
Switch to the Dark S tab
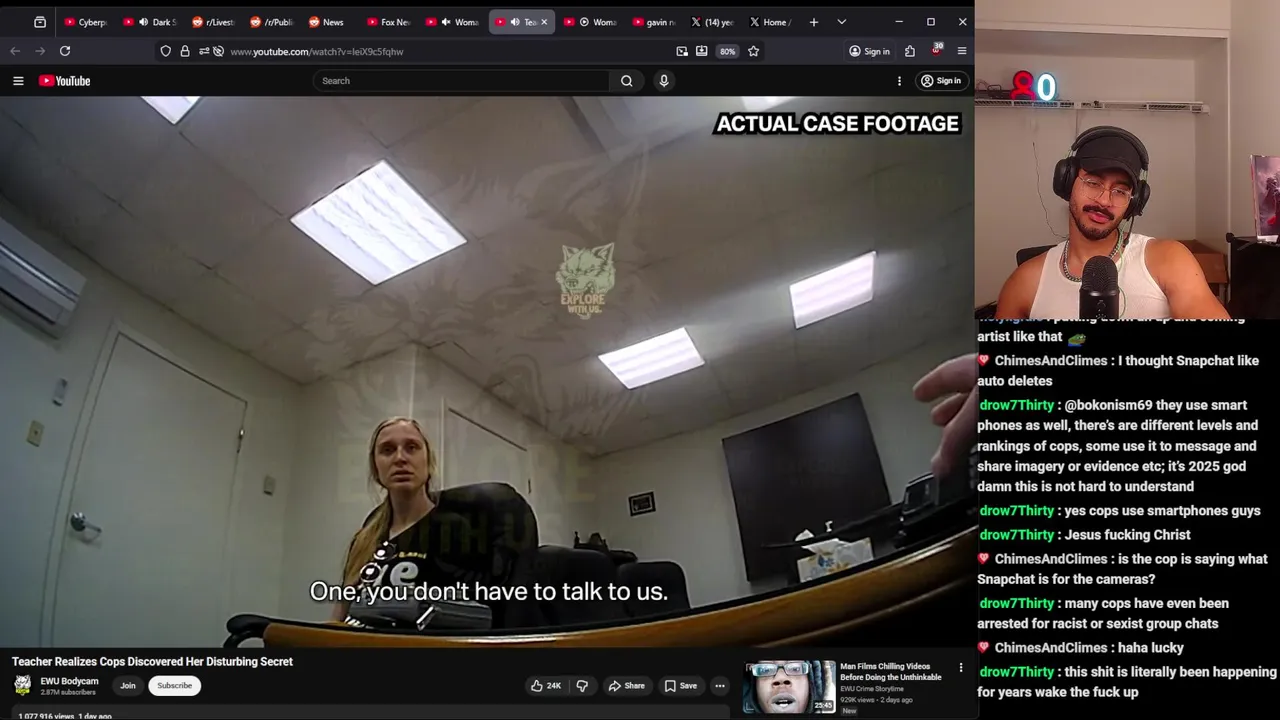point(150,22)
